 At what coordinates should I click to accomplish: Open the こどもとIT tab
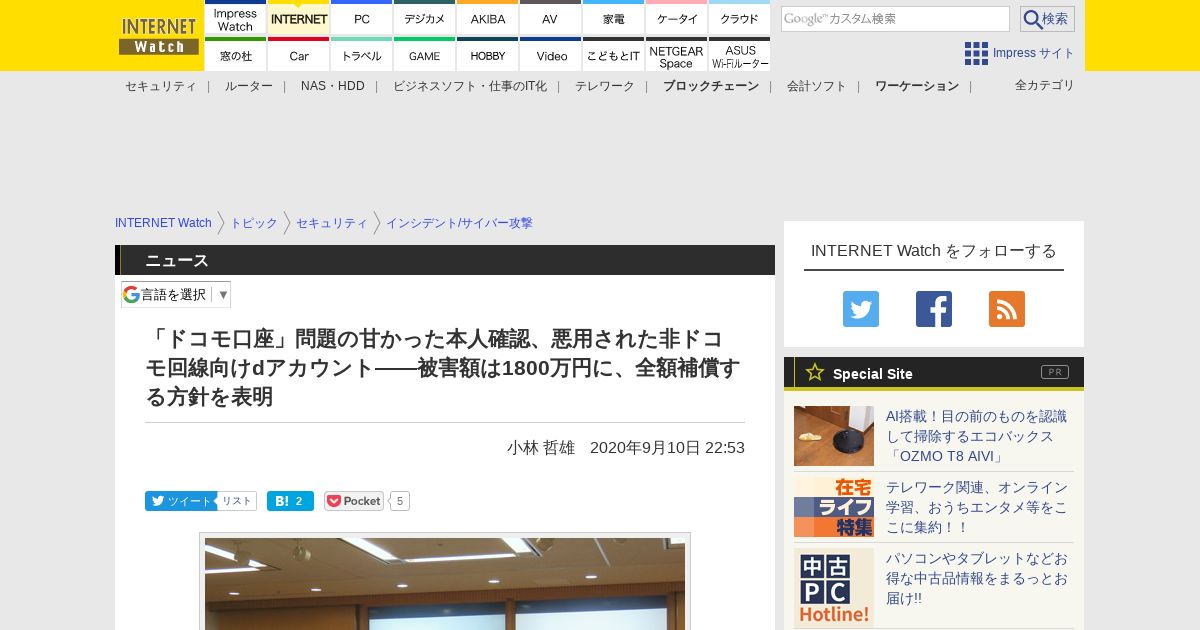click(x=614, y=55)
